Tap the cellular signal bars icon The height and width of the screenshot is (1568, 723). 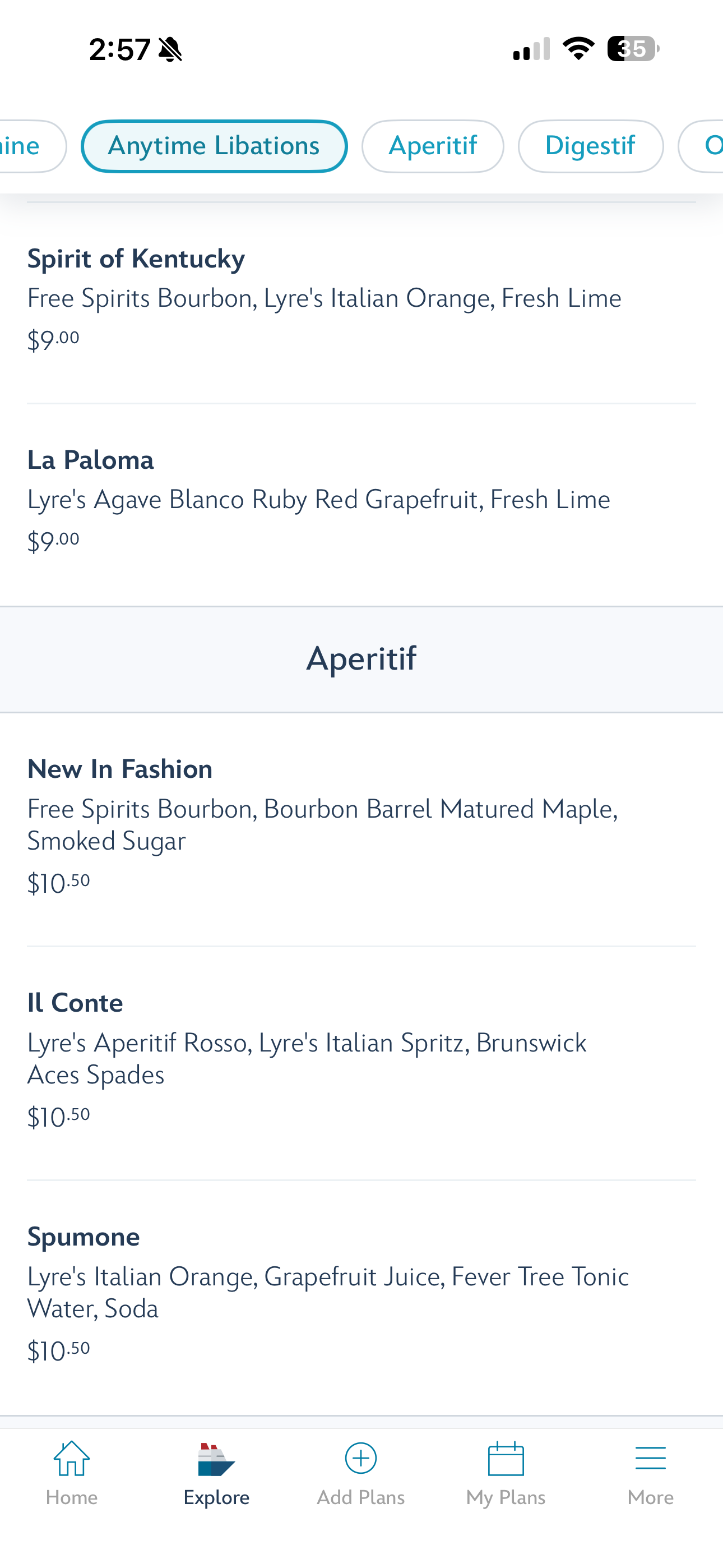click(x=531, y=49)
